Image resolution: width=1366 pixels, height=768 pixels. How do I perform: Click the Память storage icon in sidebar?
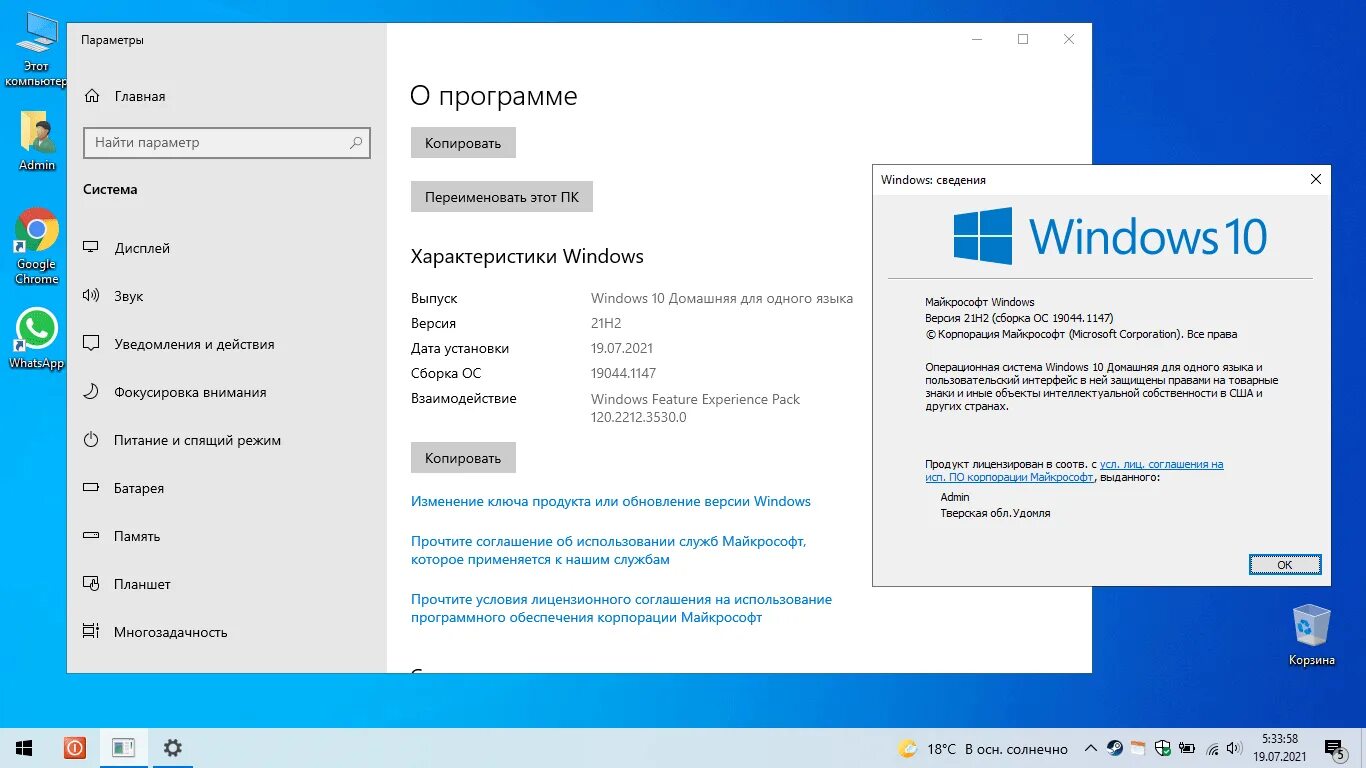91,536
